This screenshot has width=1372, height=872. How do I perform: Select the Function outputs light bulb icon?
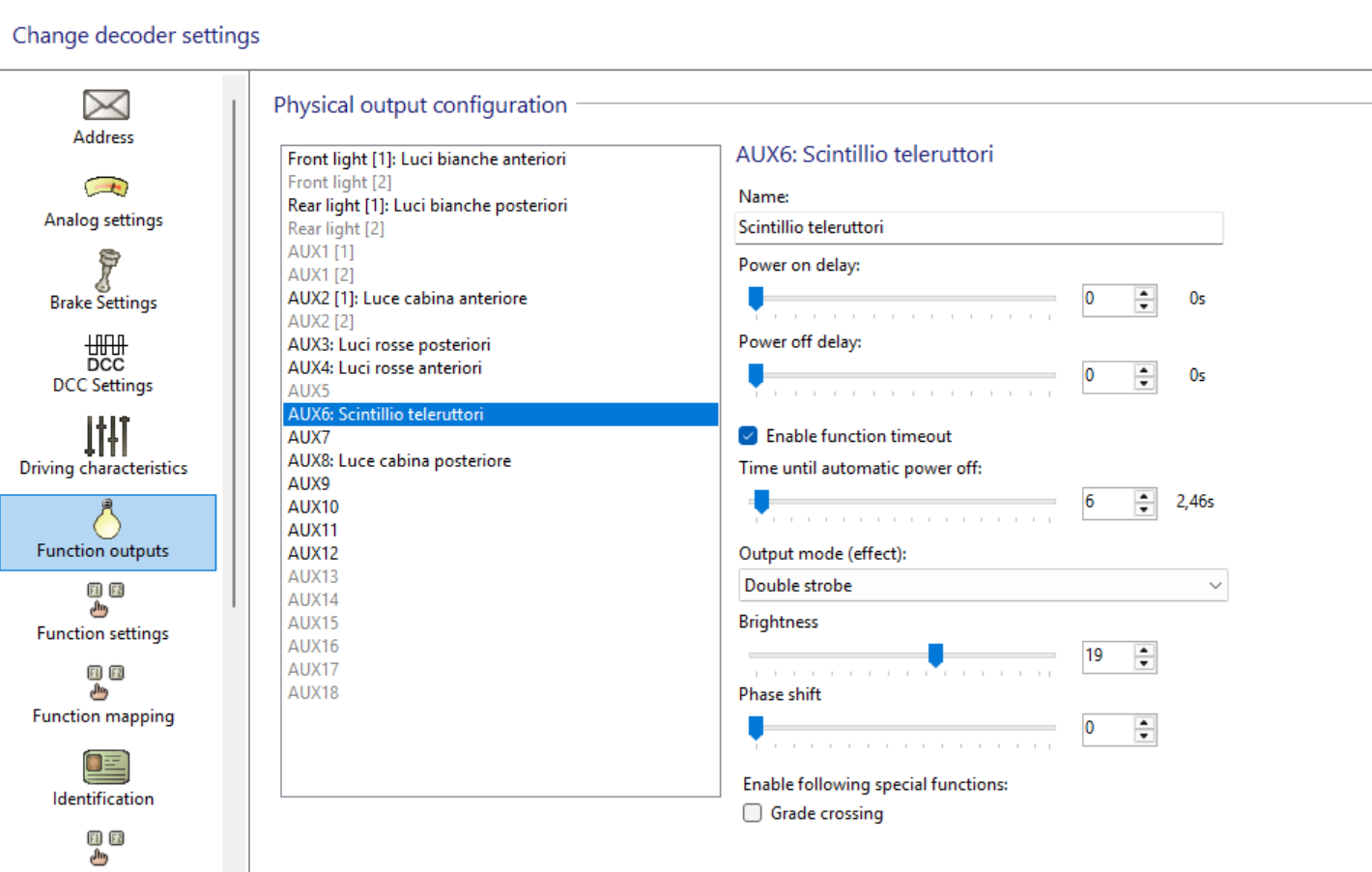tap(106, 519)
